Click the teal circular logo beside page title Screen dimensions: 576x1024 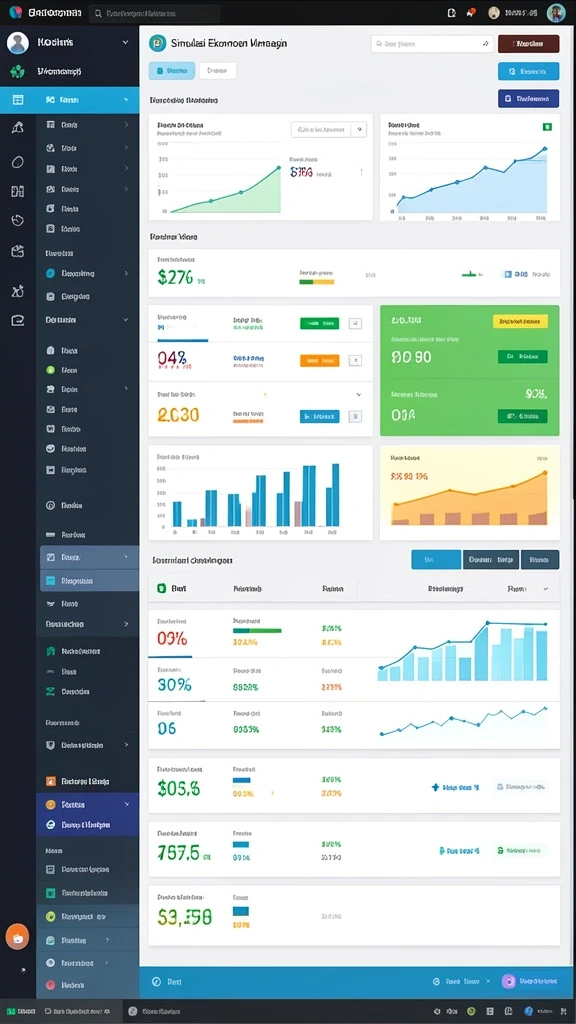(x=157, y=43)
